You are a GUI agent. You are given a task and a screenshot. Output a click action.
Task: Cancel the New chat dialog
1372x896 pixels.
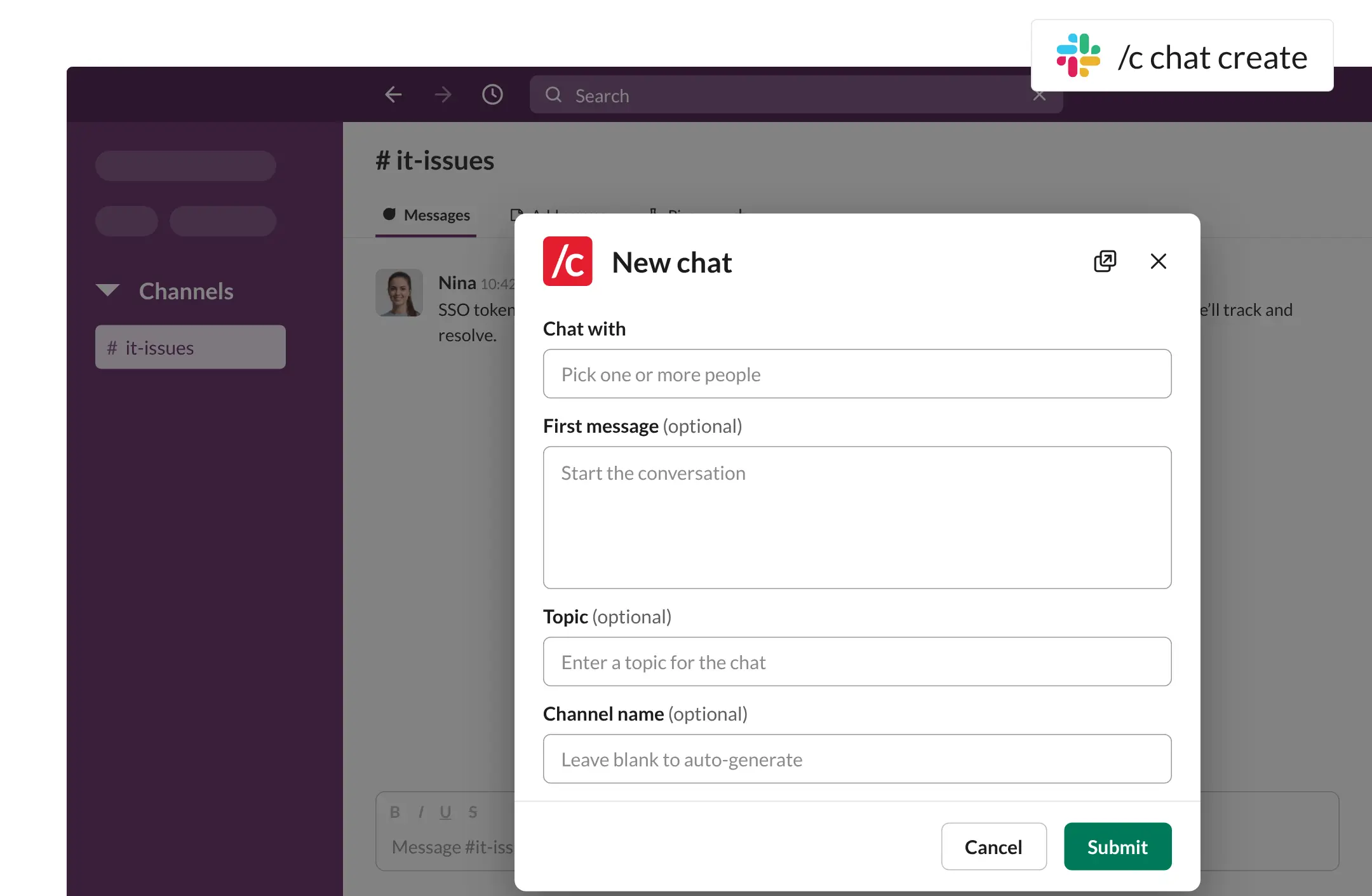tap(993, 846)
